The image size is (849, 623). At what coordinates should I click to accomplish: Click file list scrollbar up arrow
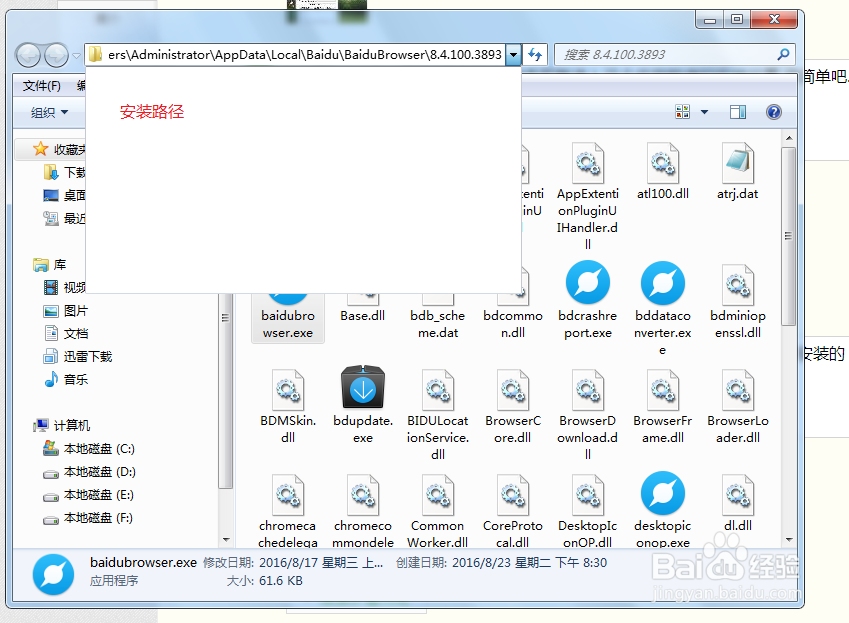point(789,138)
